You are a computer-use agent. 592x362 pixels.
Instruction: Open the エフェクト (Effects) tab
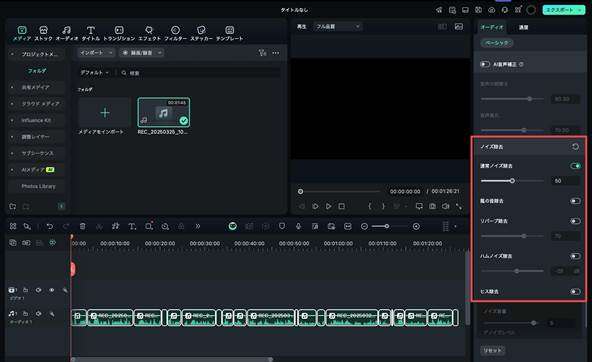(149, 33)
